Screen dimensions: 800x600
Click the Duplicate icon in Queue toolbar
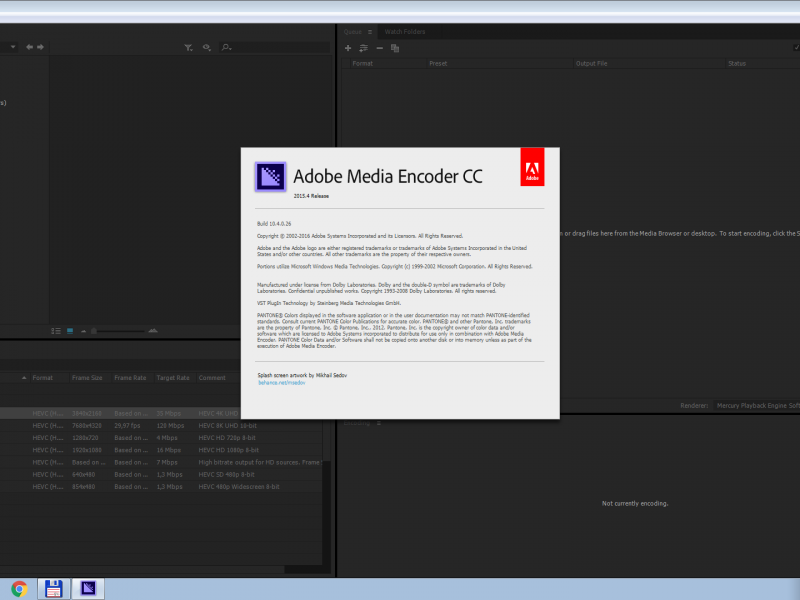coord(395,48)
